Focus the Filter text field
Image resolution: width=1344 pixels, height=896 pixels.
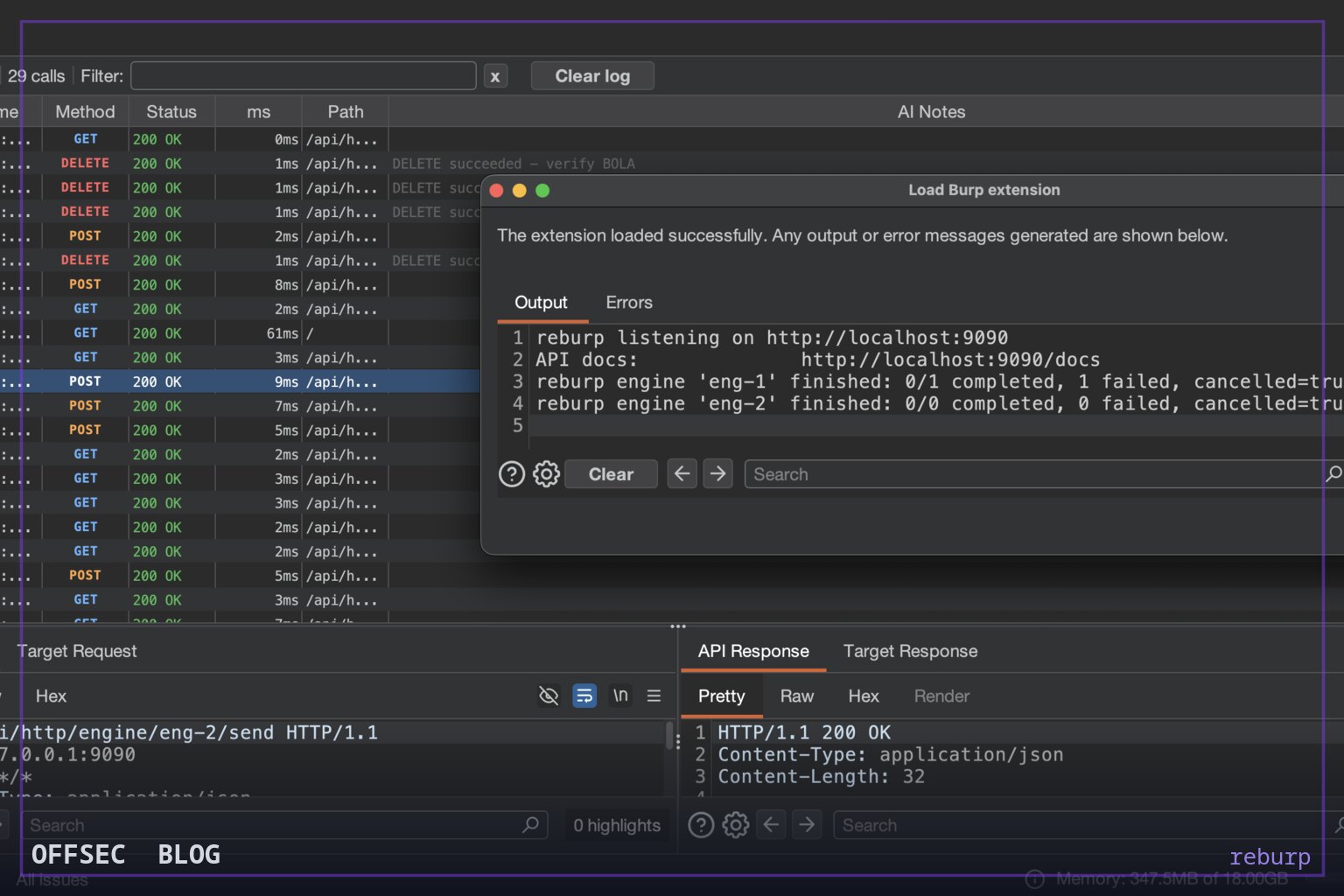pos(304,76)
